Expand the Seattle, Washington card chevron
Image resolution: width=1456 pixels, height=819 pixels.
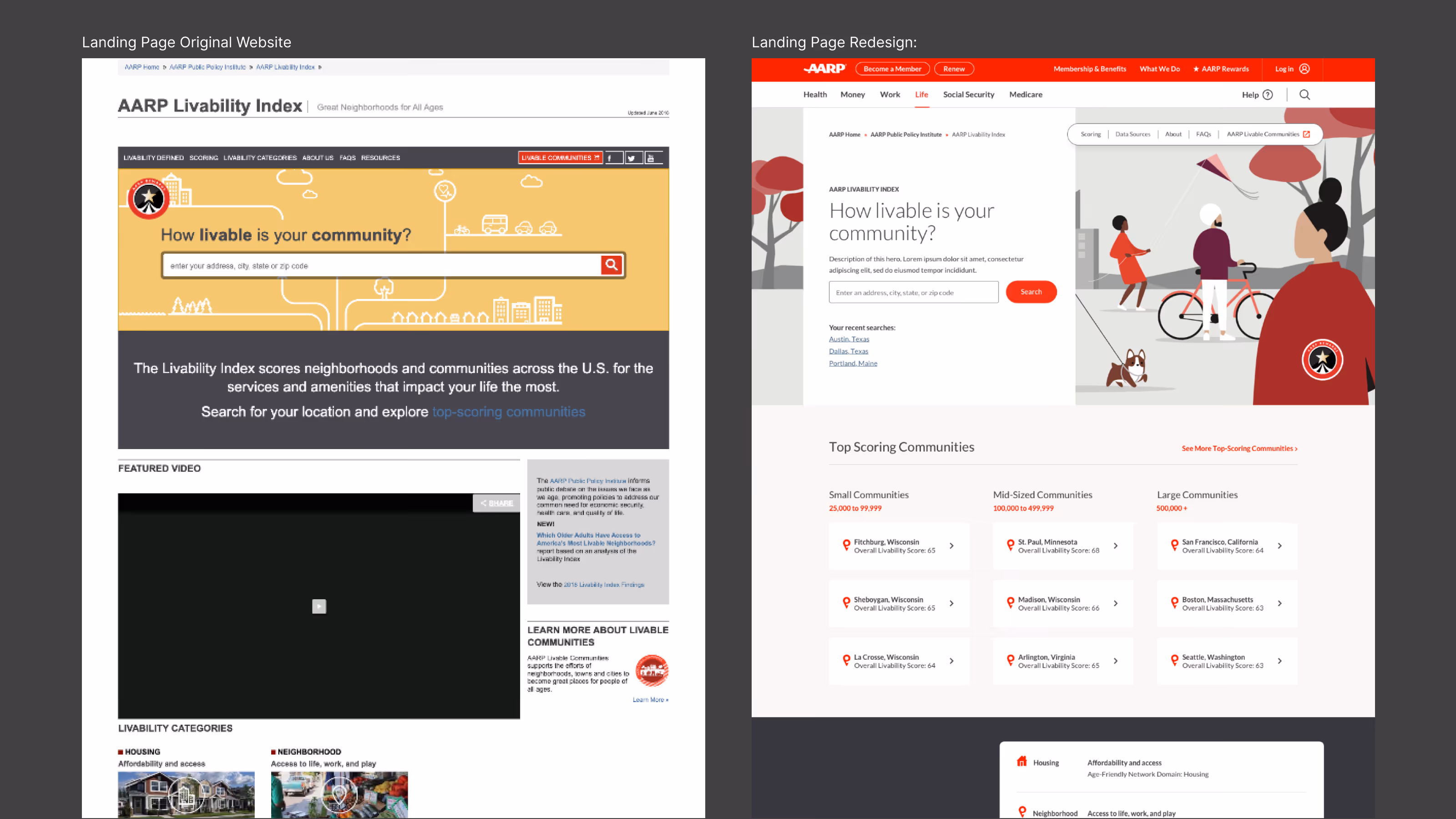1279,661
